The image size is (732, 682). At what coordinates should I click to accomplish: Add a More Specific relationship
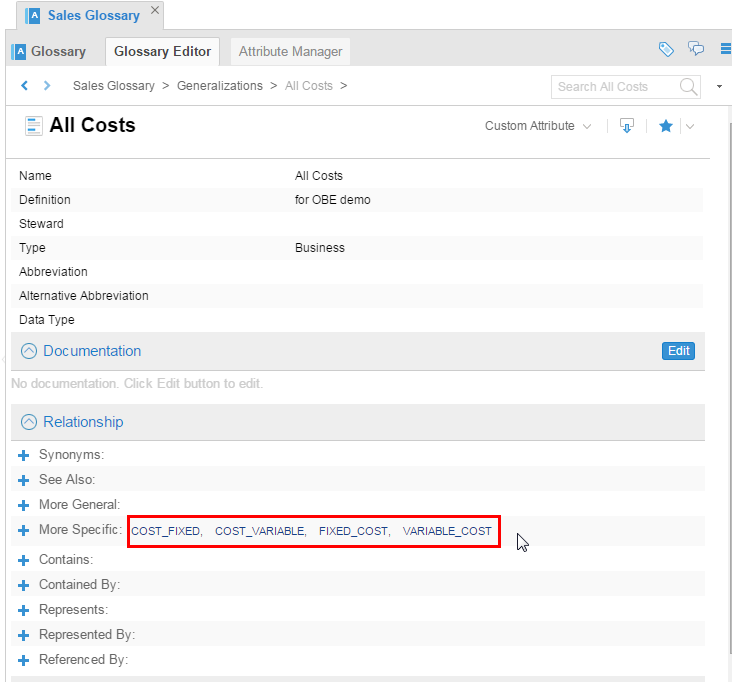point(23,531)
